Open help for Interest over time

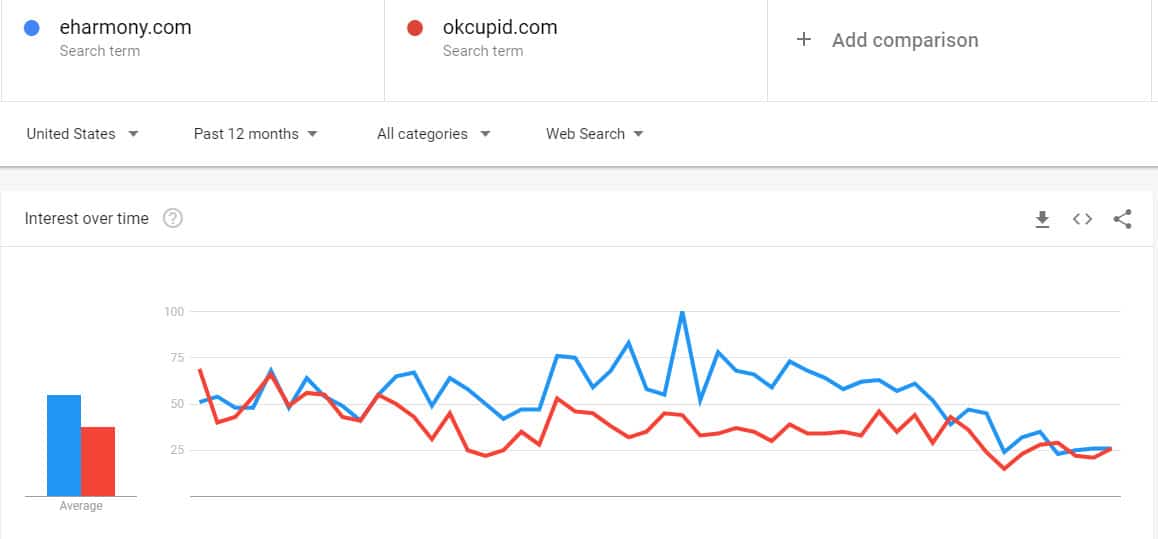coord(173,219)
